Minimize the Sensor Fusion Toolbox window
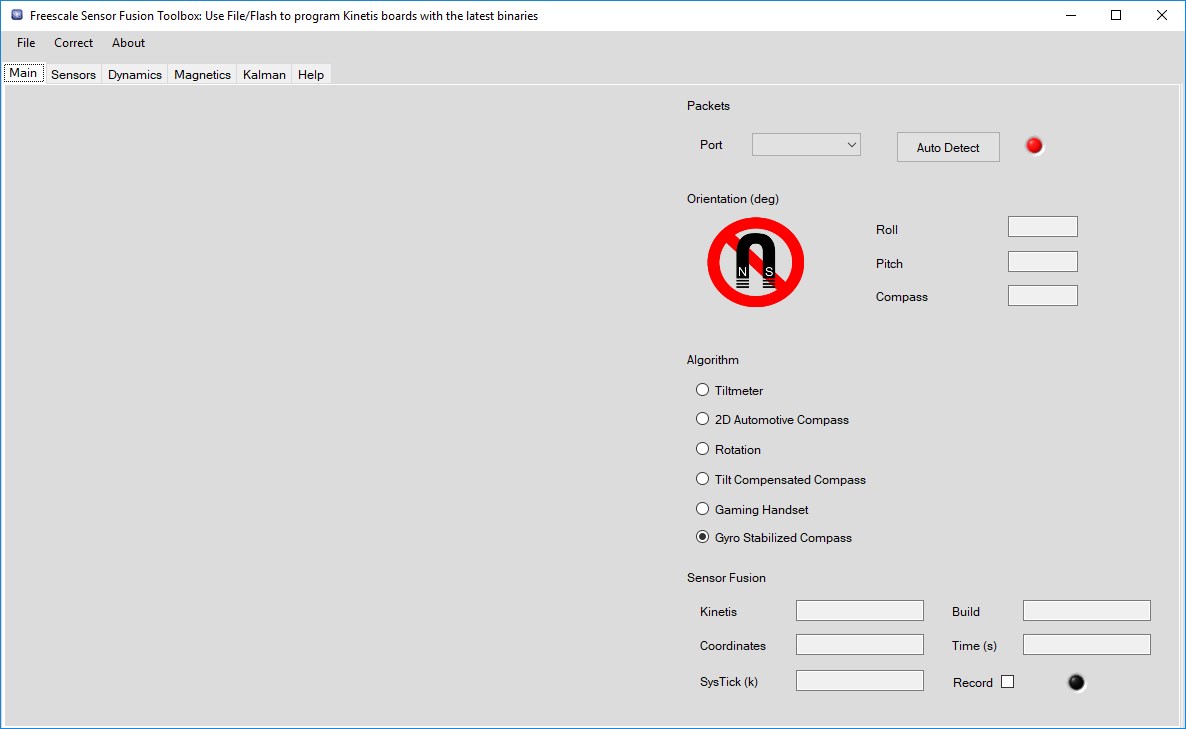 click(x=1070, y=15)
